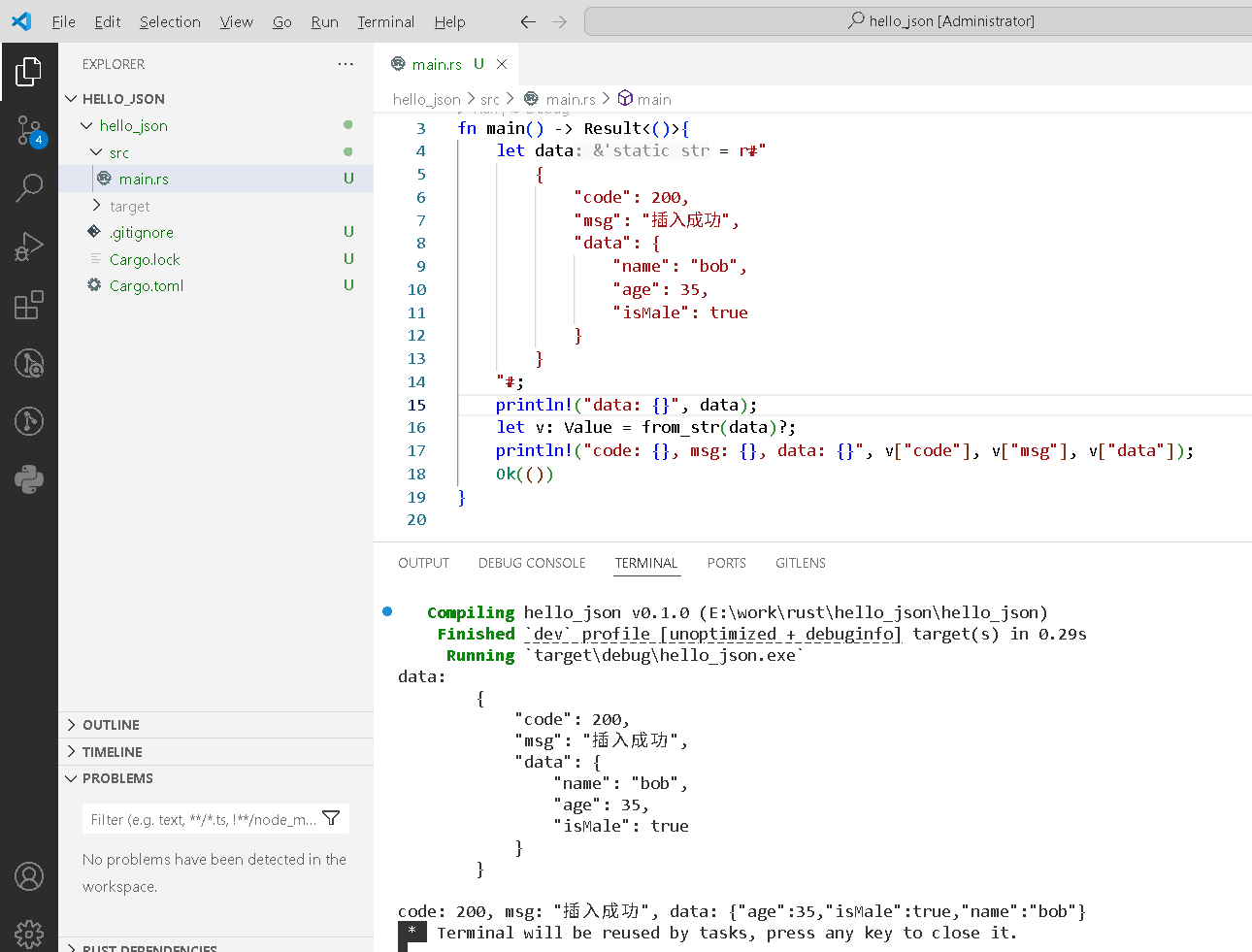Open the Search view icon
The image size is (1252, 952).
[x=29, y=187]
